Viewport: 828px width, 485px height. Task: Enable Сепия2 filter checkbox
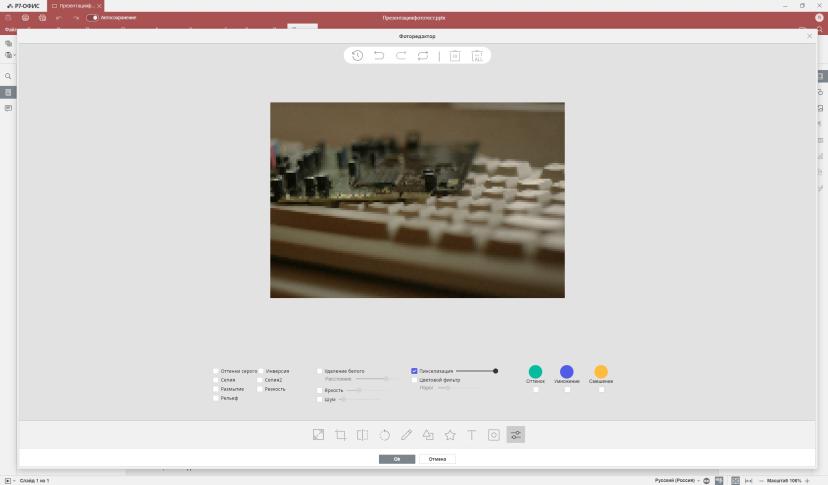click(x=260, y=380)
